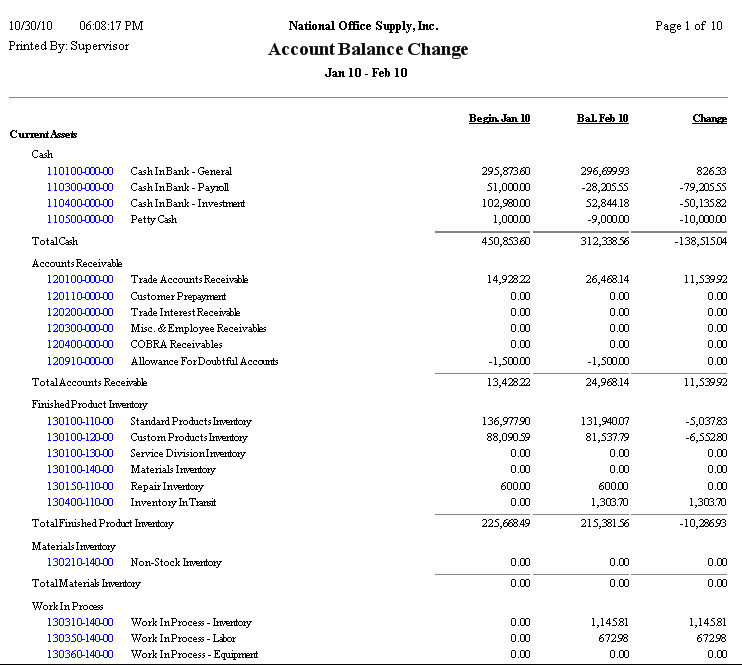Image resolution: width=742 pixels, height=665 pixels.
Task: Click Allowance For Doubtful Accounts link 120910-000-00
Action: pyautogui.click(x=80, y=361)
